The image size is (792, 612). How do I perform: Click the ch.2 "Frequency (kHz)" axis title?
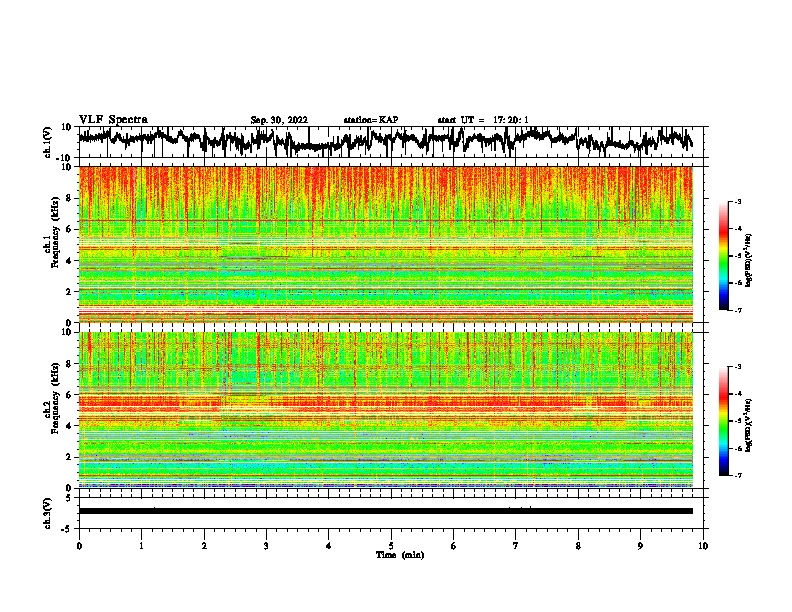[x=56, y=398]
